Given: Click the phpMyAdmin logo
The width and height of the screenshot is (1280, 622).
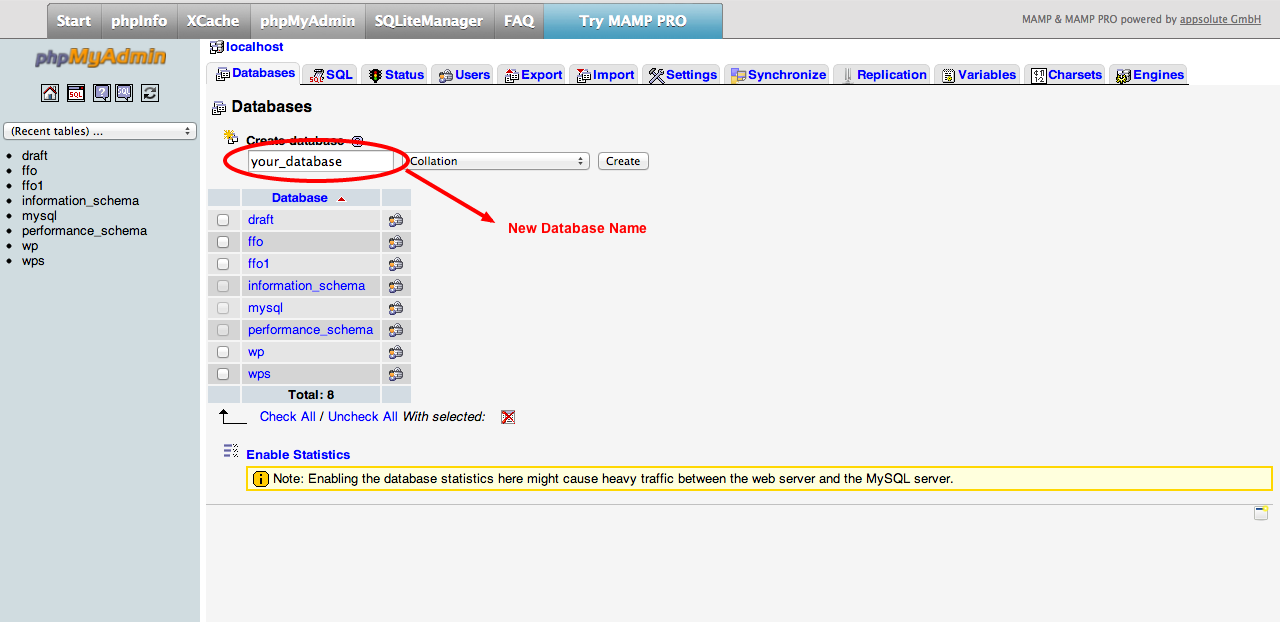Looking at the screenshot, I should (100, 57).
